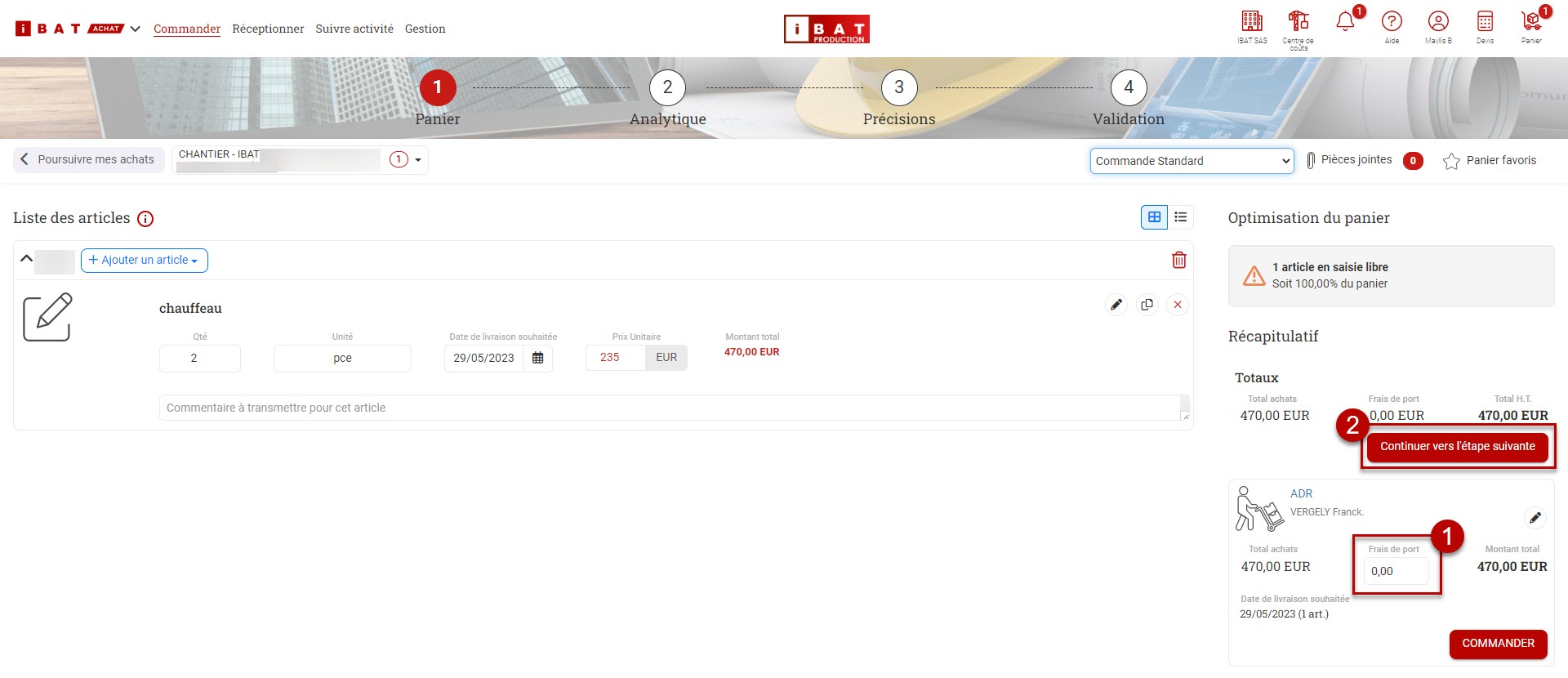Duplicate the chauffeau article with copy icon
Screen dimensions: 1568x678
pos(1147,305)
